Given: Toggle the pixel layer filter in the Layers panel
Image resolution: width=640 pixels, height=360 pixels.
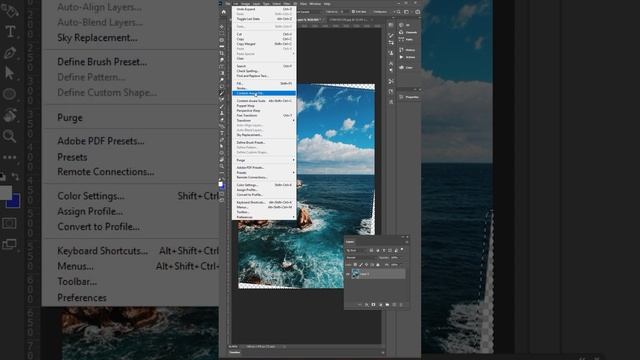Looking at the screenshot, I should point(371,250).
